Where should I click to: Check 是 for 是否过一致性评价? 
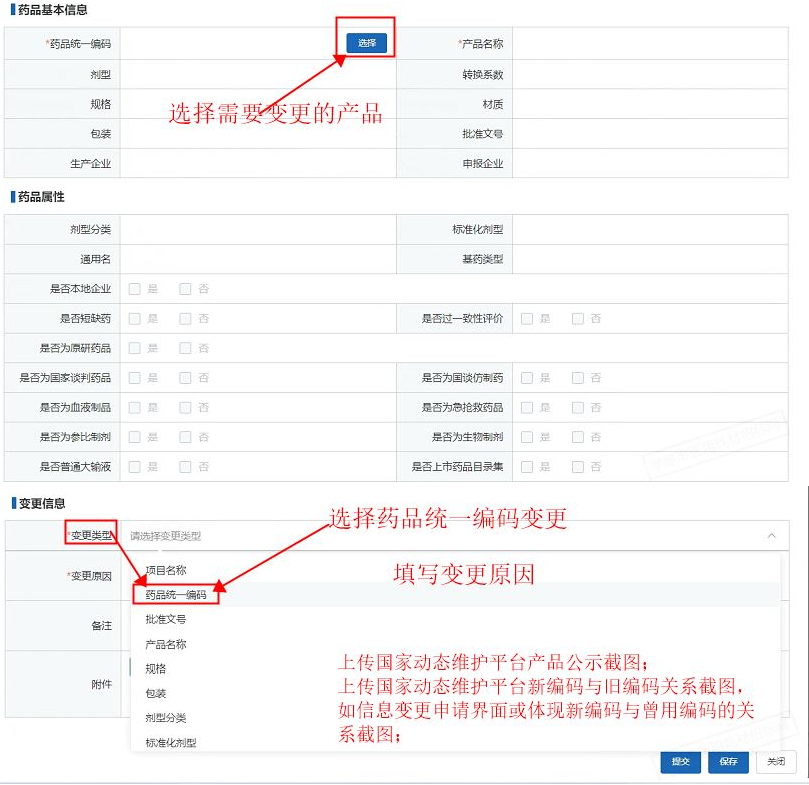pyautogui.click(x=527, y=319)
